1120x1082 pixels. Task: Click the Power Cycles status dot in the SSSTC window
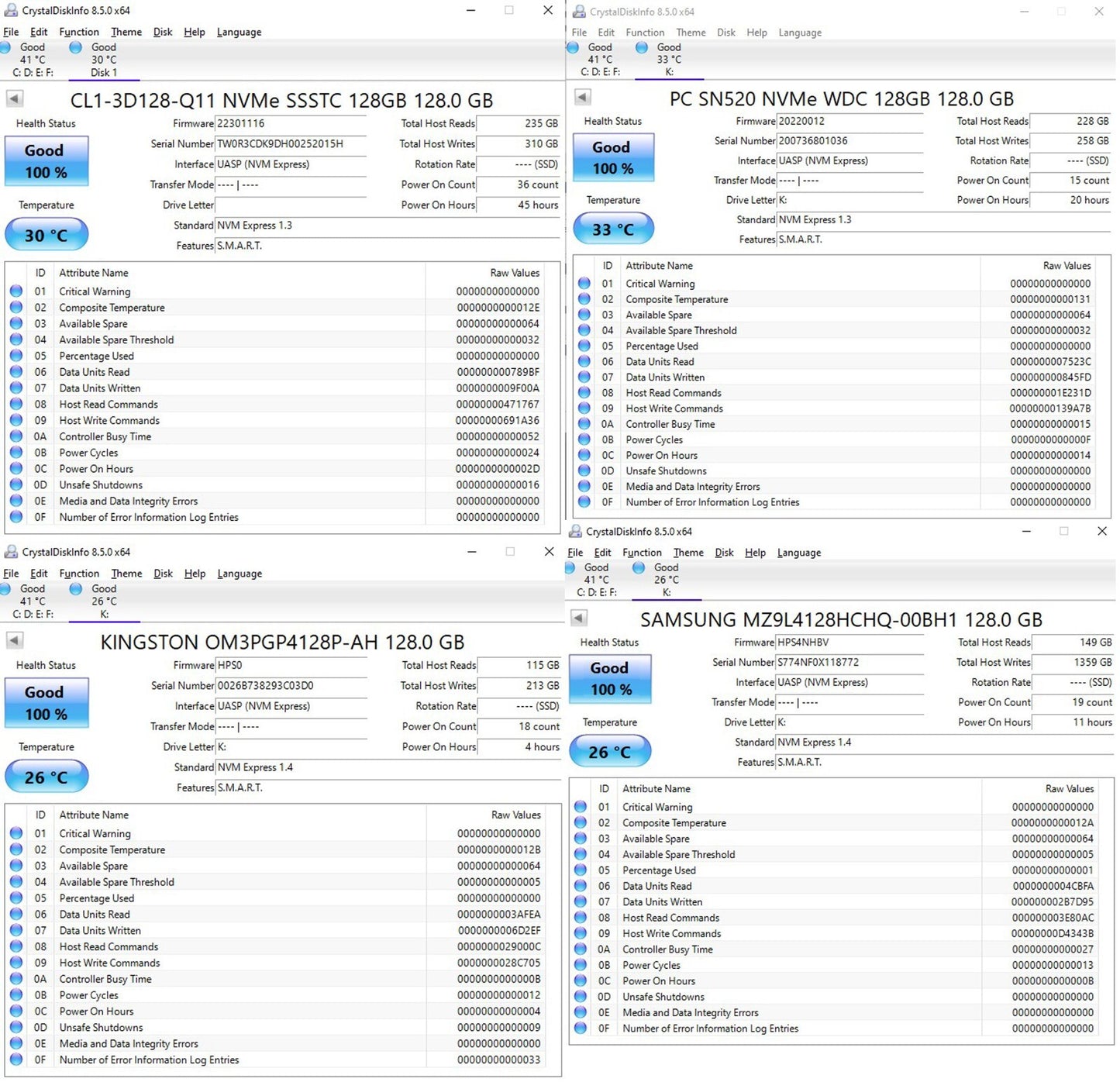point(16,453)
